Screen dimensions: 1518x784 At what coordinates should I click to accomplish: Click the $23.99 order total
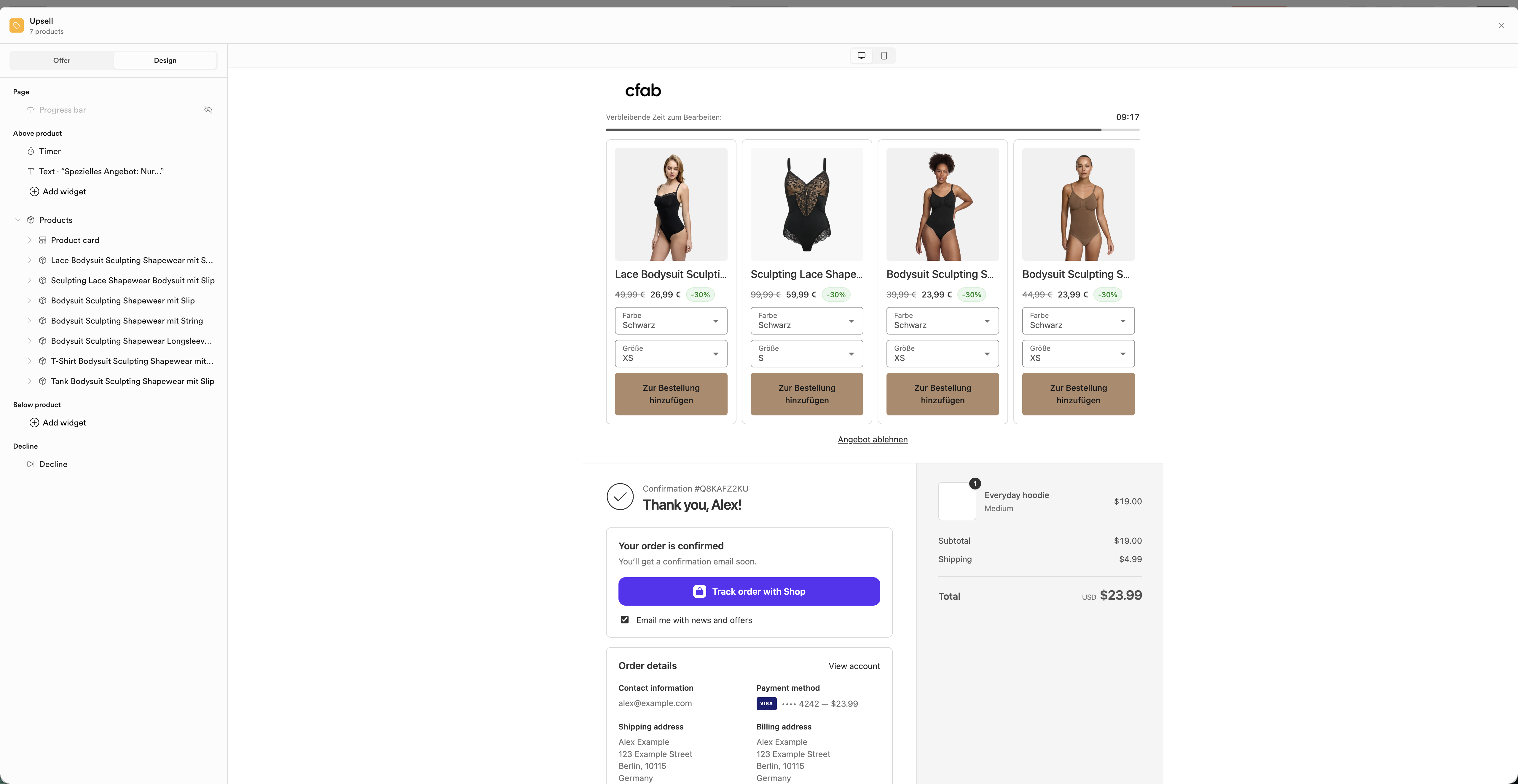click(1121, 596)
